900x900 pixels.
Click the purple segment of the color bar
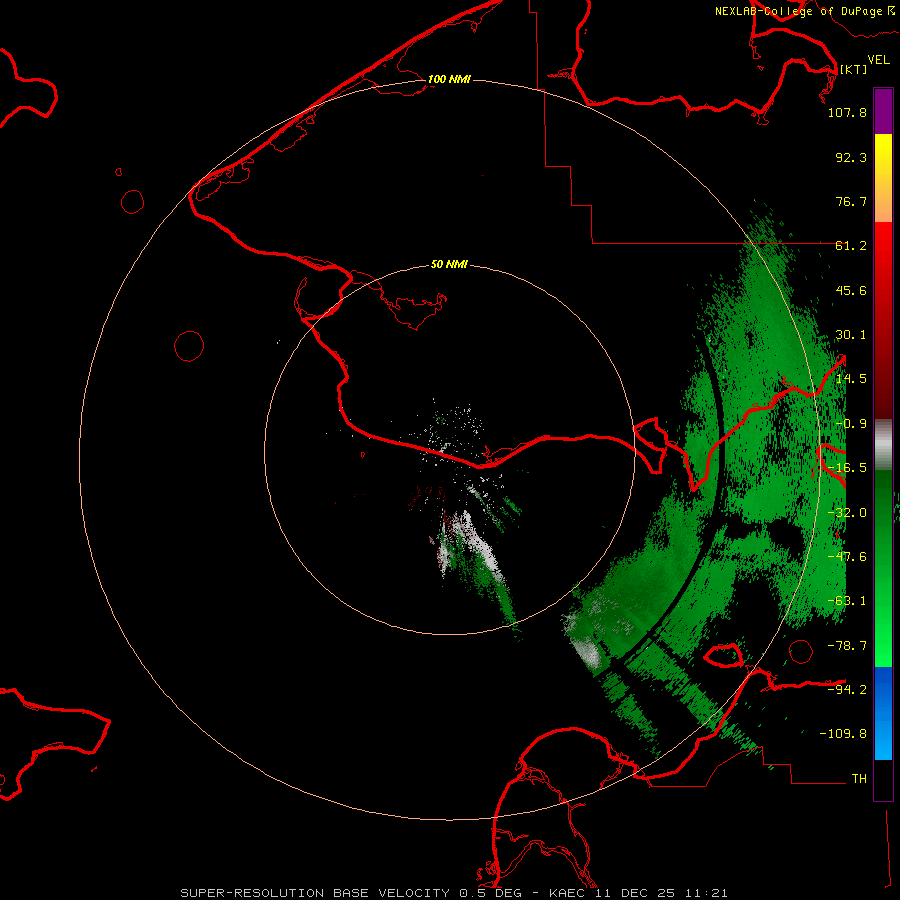point(883,111)
